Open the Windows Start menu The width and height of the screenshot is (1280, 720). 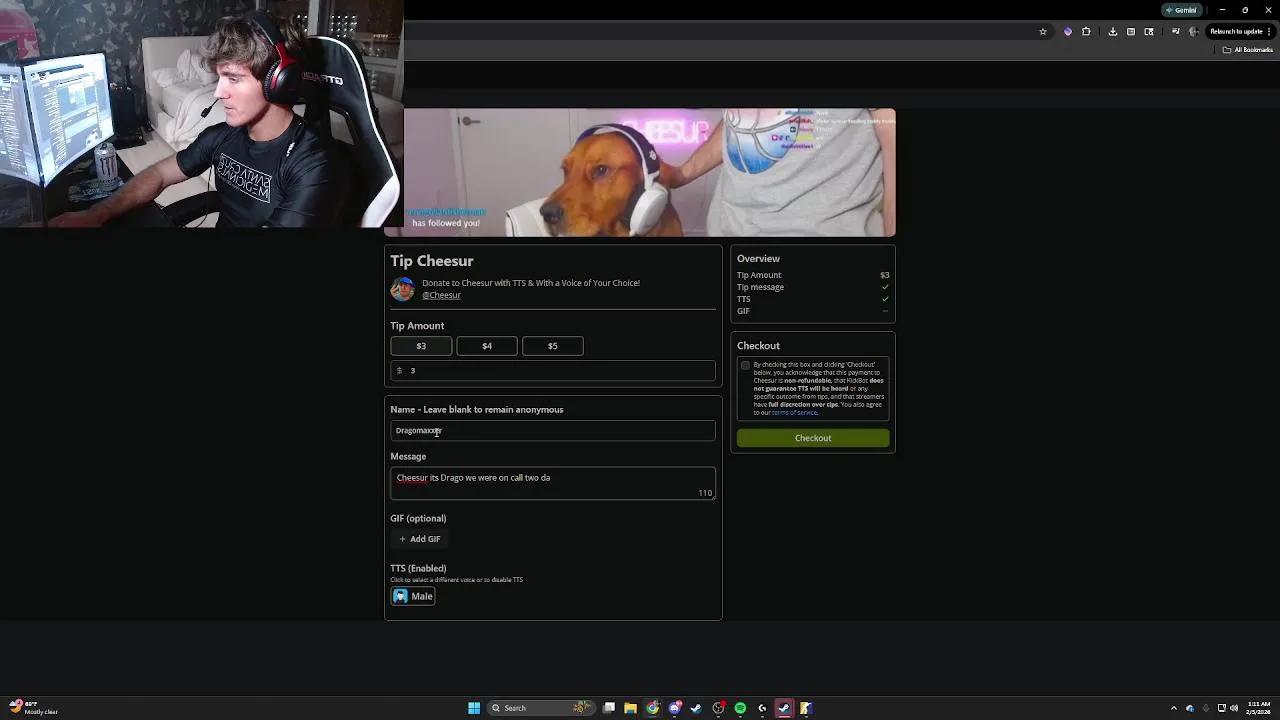coord(474,708)
